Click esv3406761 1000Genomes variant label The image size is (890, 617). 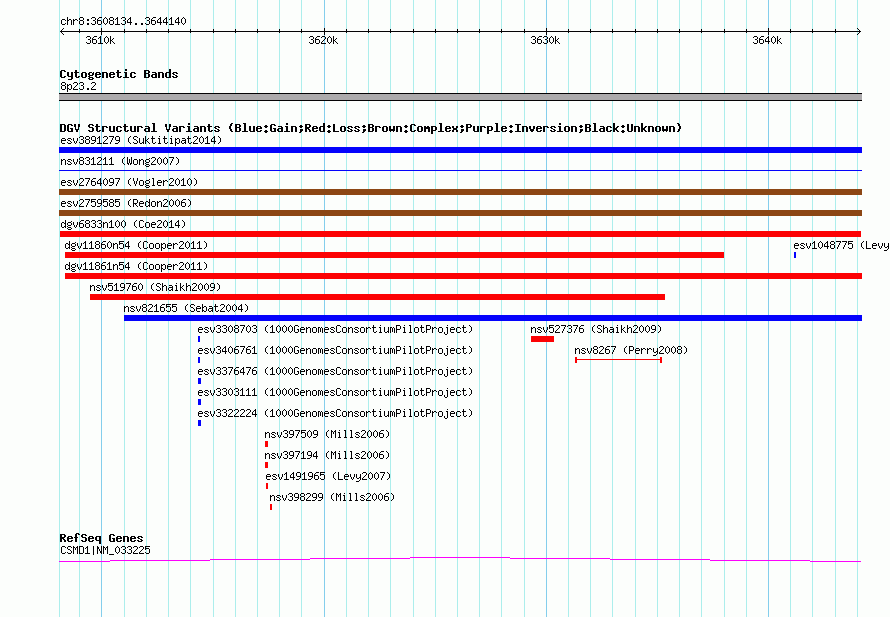tap(335, 350)
